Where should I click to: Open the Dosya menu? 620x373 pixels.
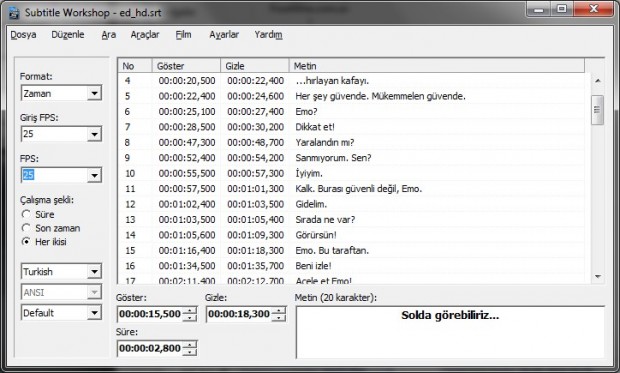coord(23,35)
